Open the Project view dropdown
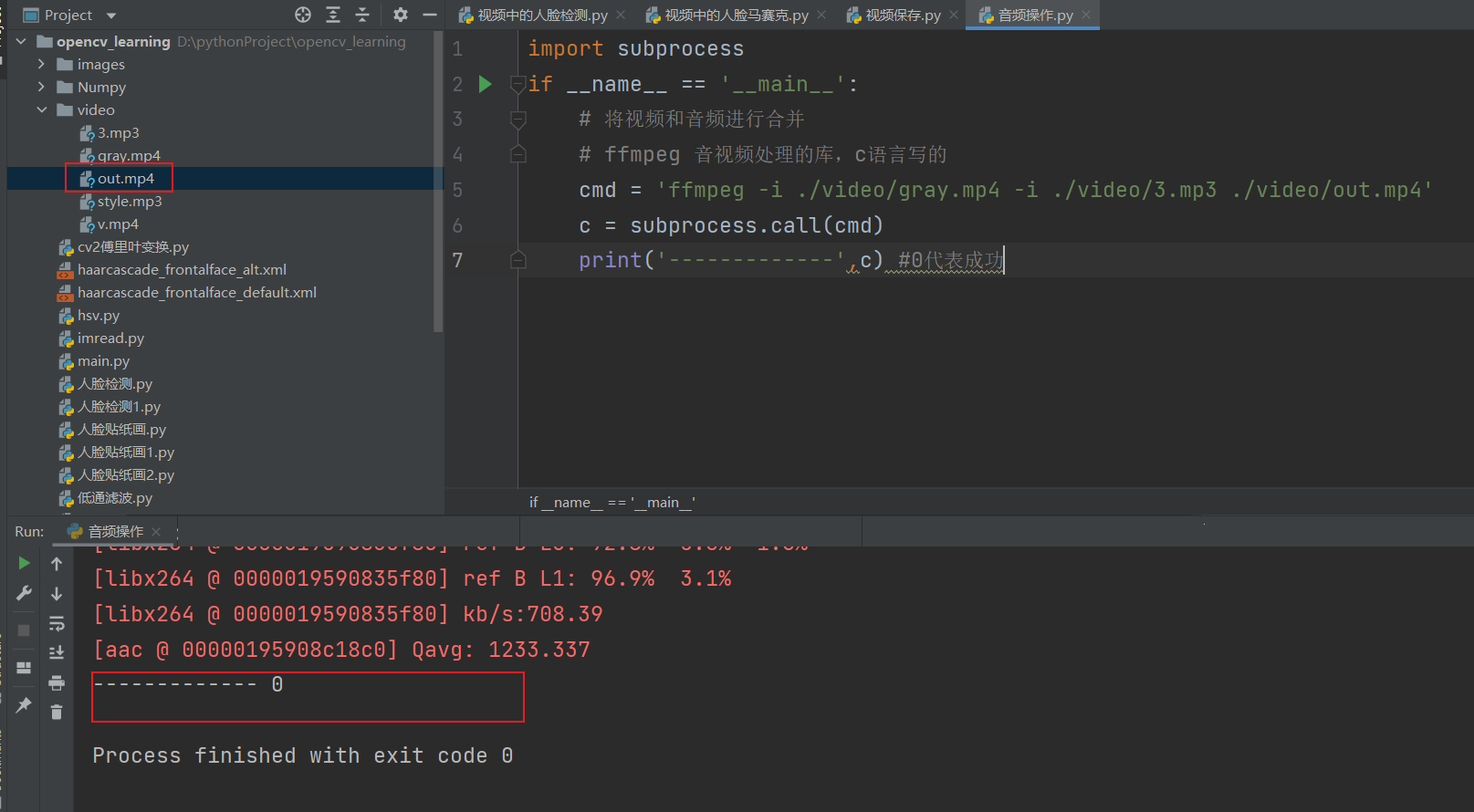The width and height of the screenshot is (1474, 812). tap(111, 16)
